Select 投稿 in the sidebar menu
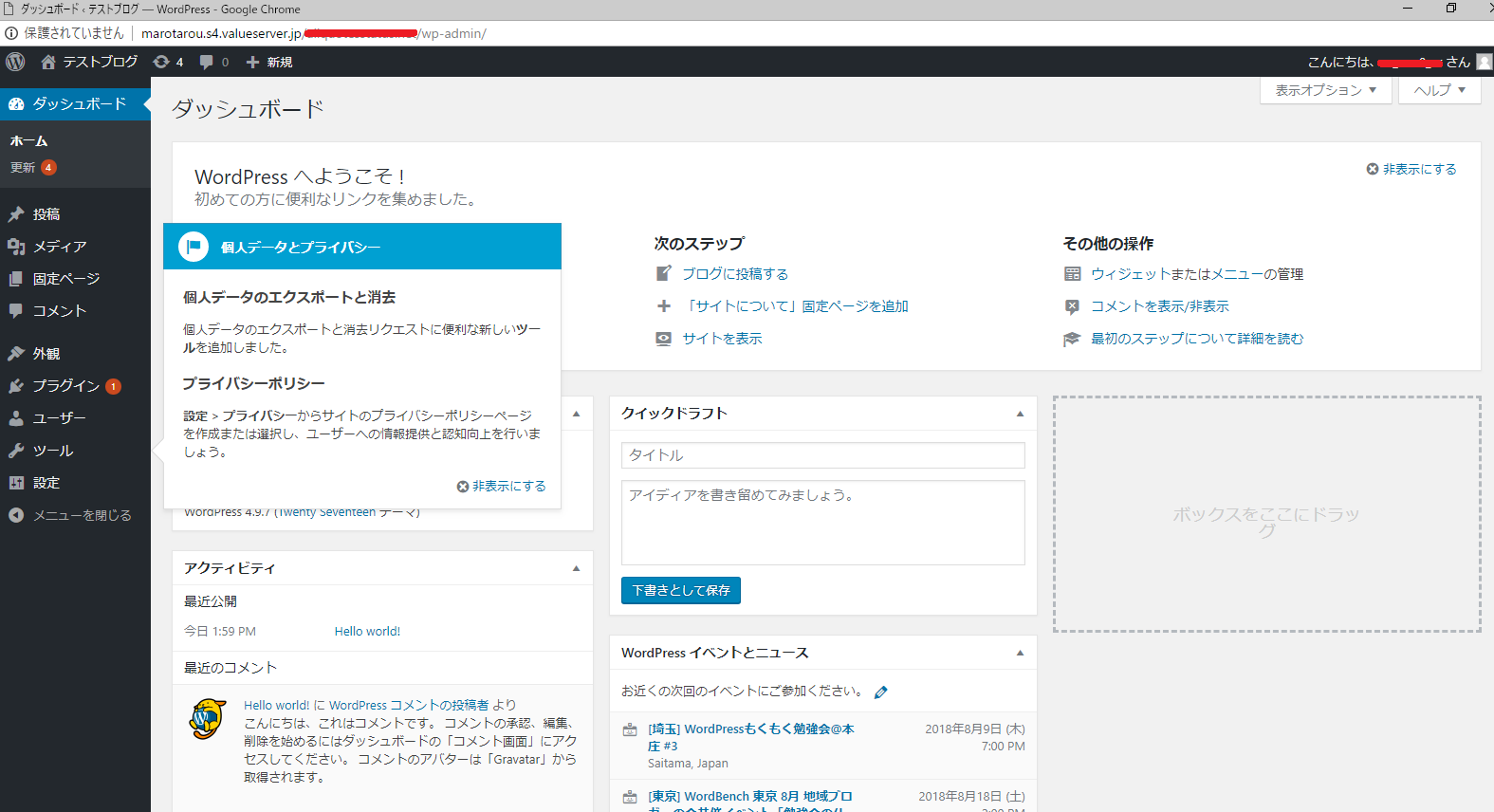 tap(46, 214)
